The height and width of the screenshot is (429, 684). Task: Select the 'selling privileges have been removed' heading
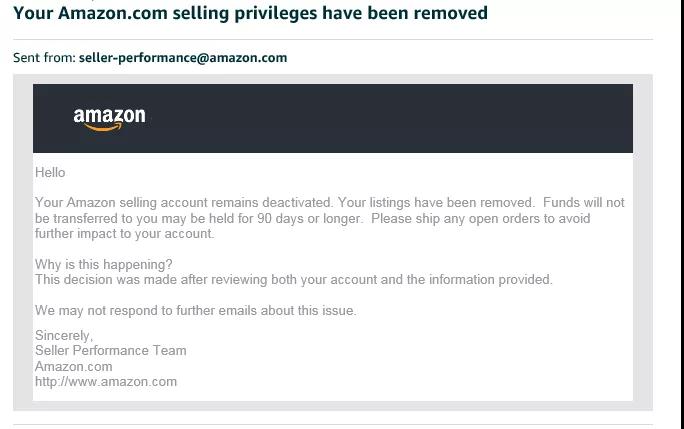(x=330, y=13)
